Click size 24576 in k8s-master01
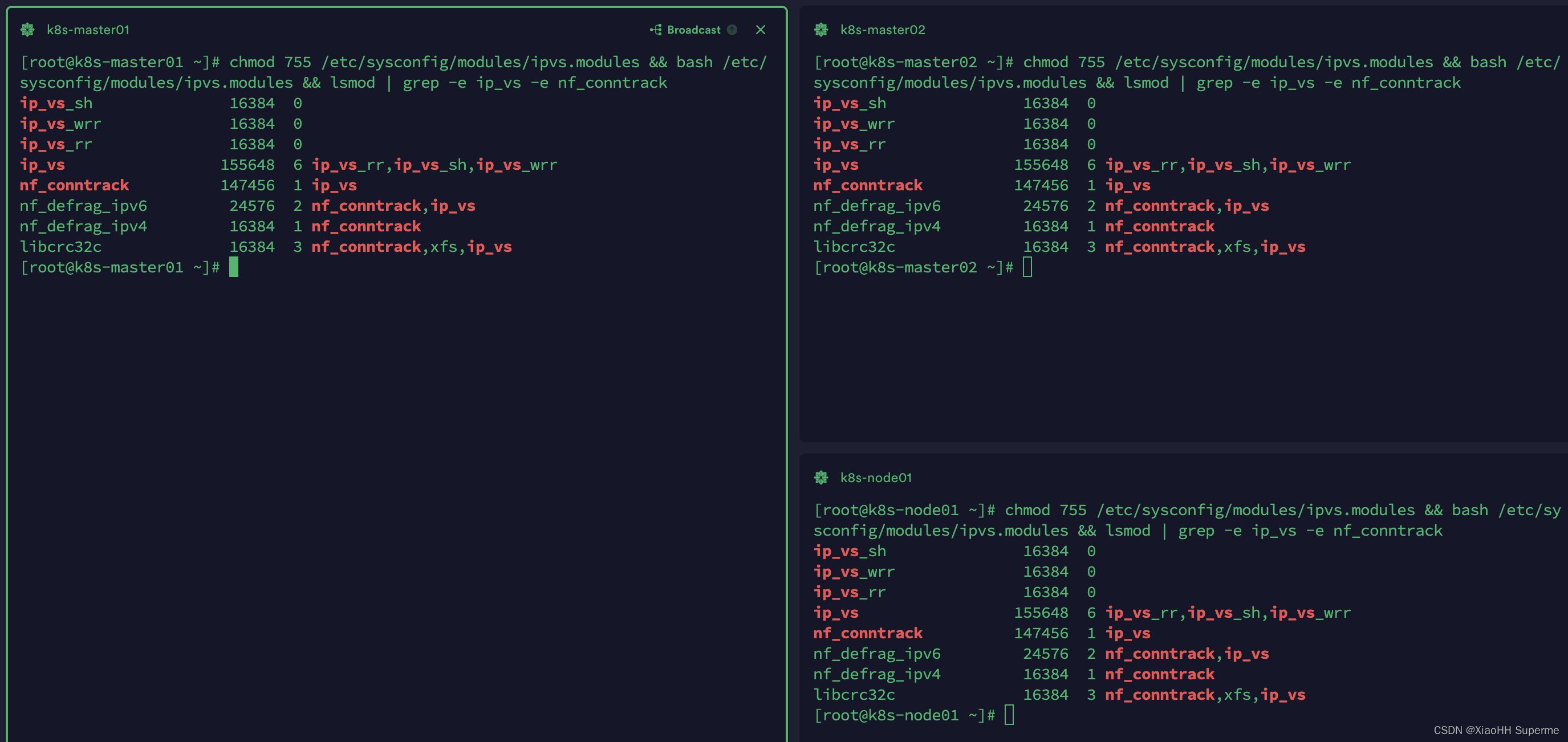 pyautogui.click(x=252, y=206)
